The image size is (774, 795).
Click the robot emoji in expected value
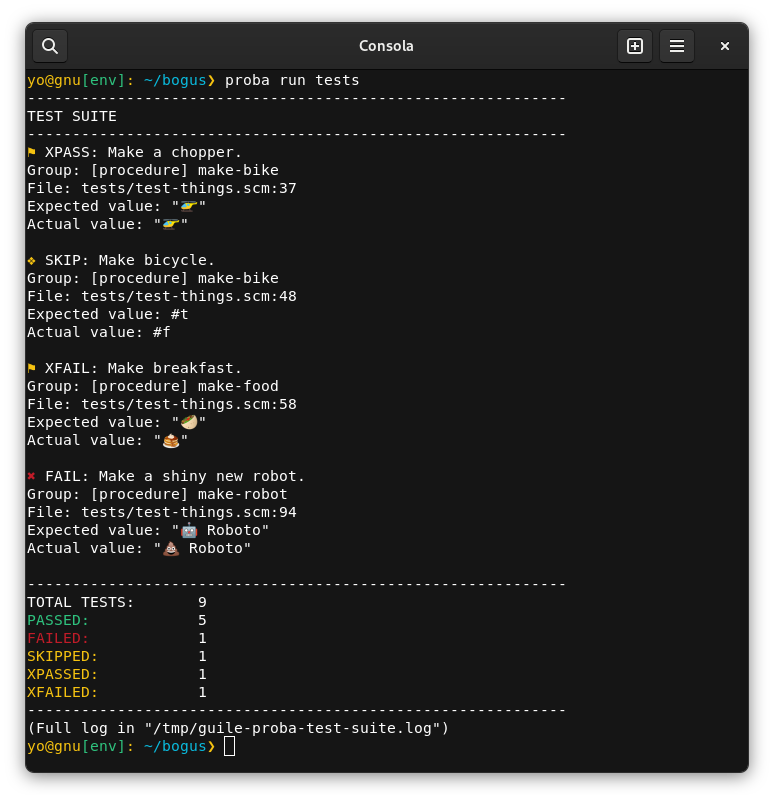point(189,530)
